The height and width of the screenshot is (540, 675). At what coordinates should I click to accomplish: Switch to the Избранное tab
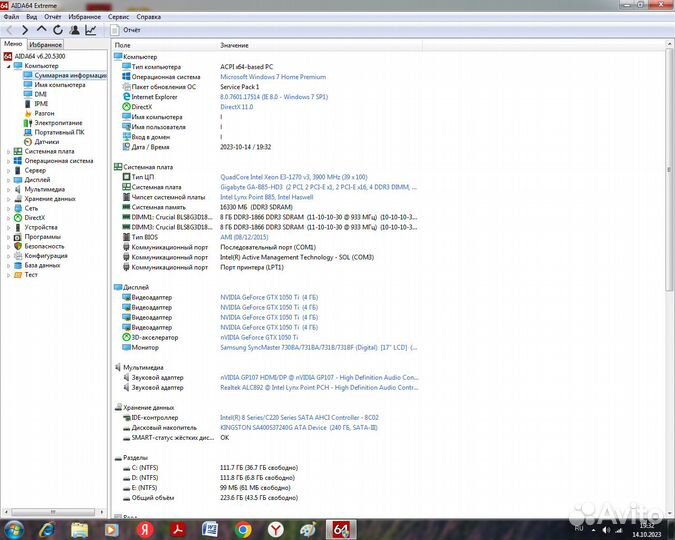click(46, 45)
